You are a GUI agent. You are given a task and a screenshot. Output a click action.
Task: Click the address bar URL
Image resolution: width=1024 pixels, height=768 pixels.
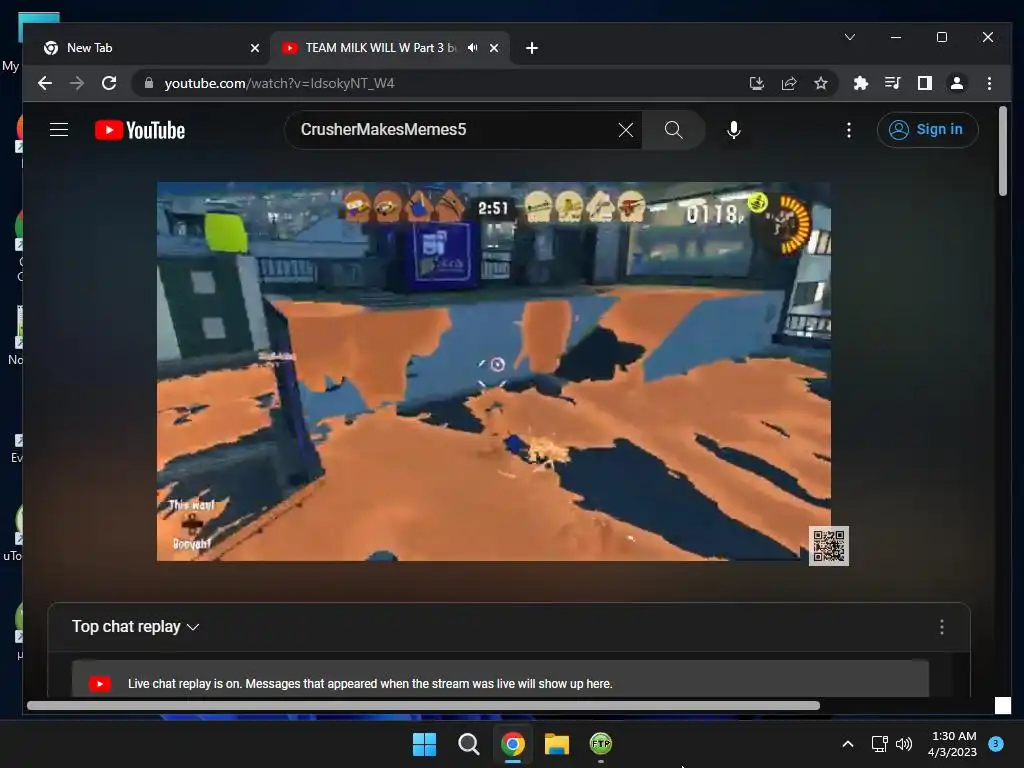click(280, 83)
